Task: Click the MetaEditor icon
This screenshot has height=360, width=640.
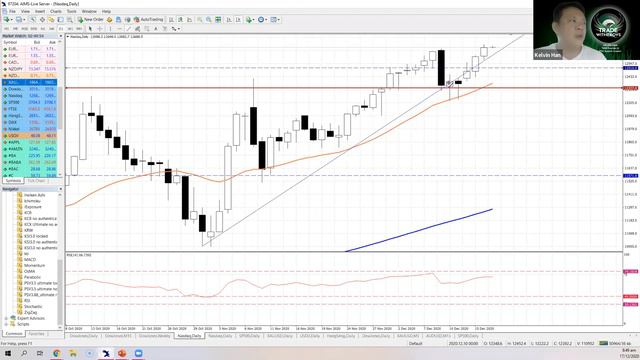Action: pos(109,20)
